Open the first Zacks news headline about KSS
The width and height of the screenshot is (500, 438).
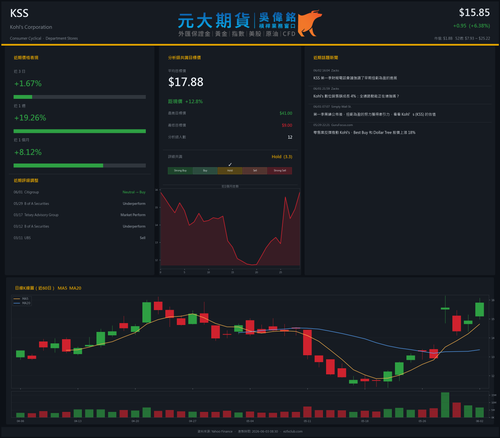point(355,78)
